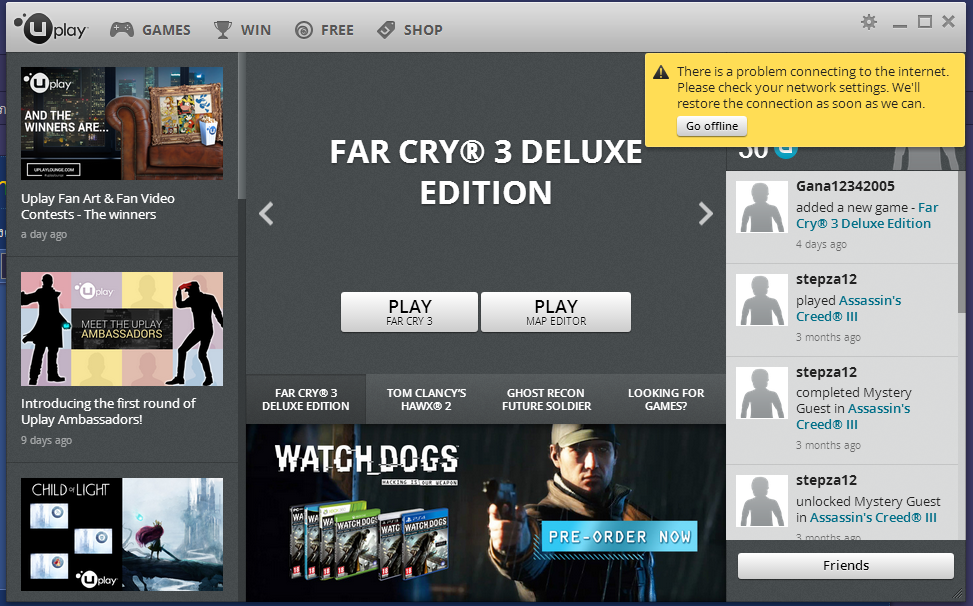Open the Friends list button

[x=846, y=565]
